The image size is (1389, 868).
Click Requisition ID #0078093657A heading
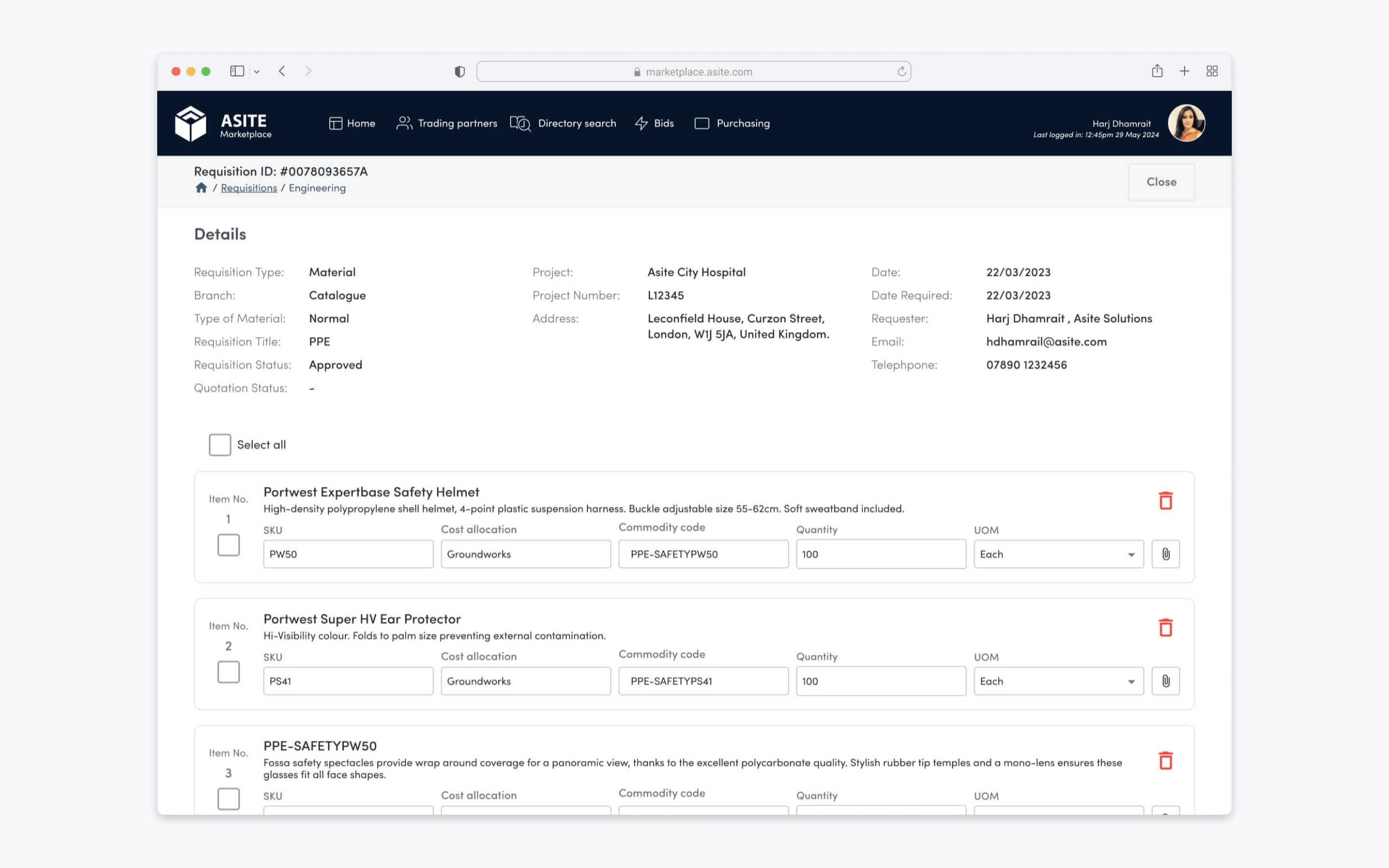tap(281, 171)
